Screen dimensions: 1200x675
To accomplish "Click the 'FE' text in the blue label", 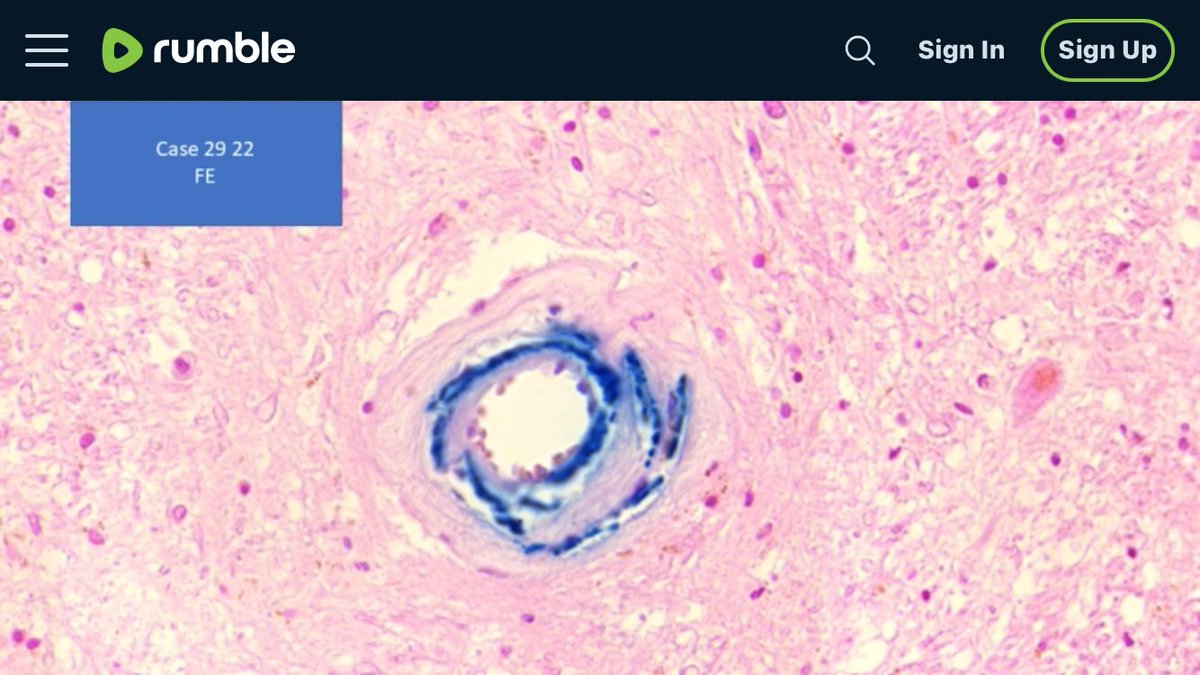I will [205, 177].
